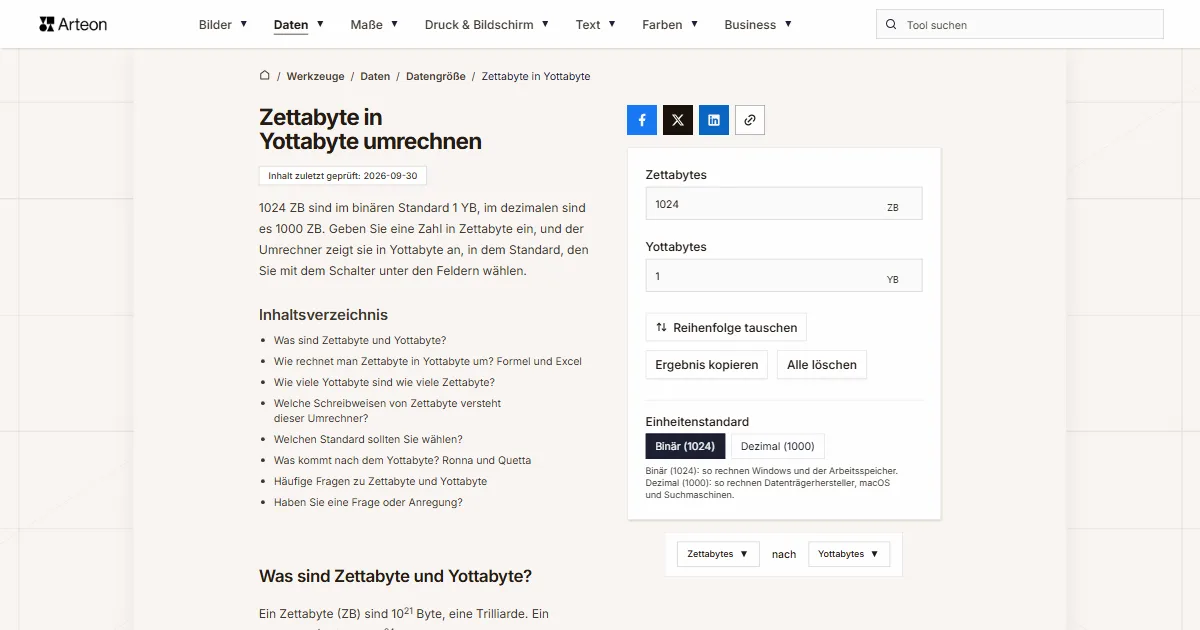Click the Inhaltsverzeichnis heading
The image size is (1200, 630).
coord(323,315)
